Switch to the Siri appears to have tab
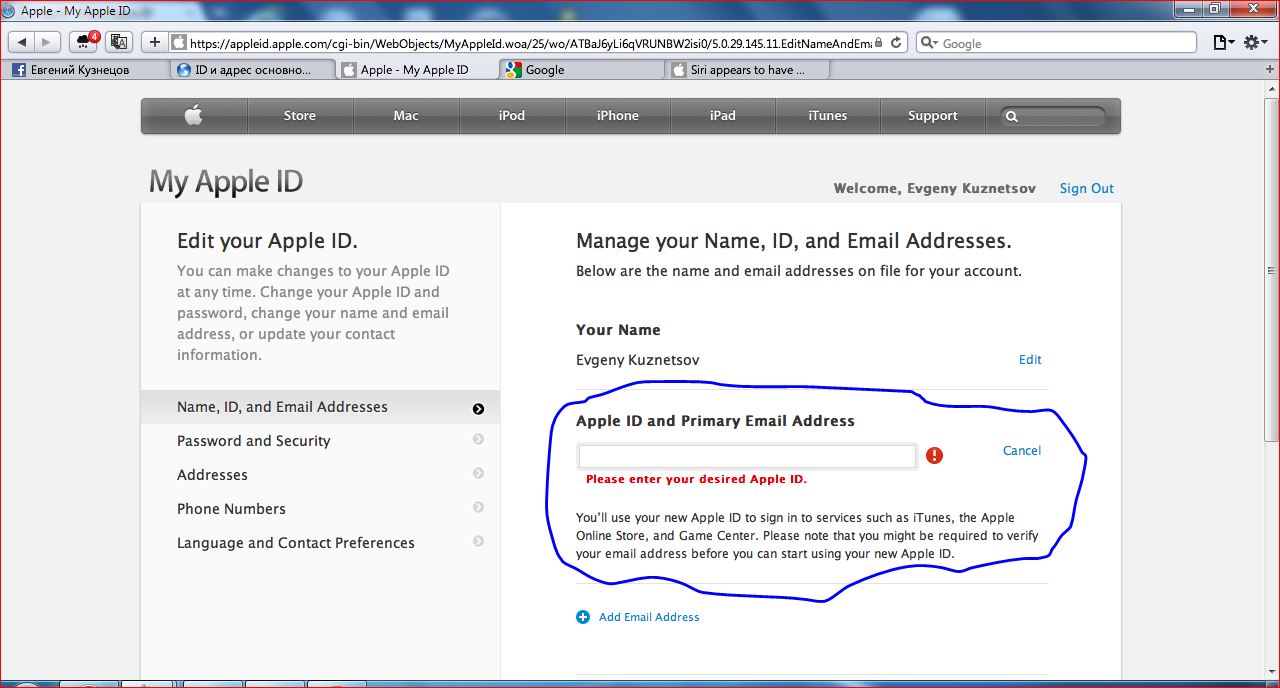1280x688 pixels. click(x=747, y=70)
